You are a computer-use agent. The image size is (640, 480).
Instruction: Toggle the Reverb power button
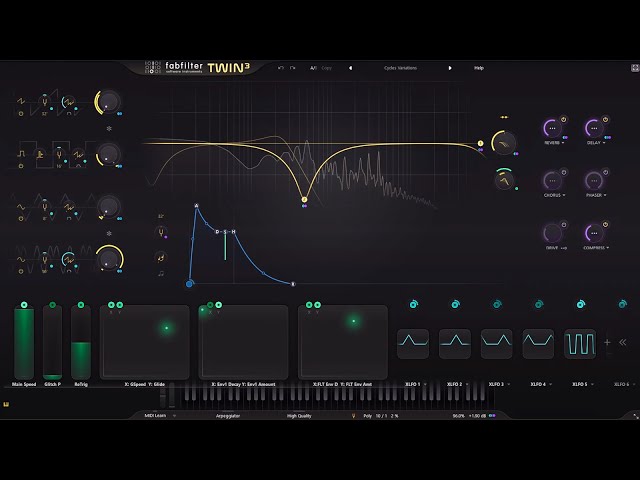point(564,120)
